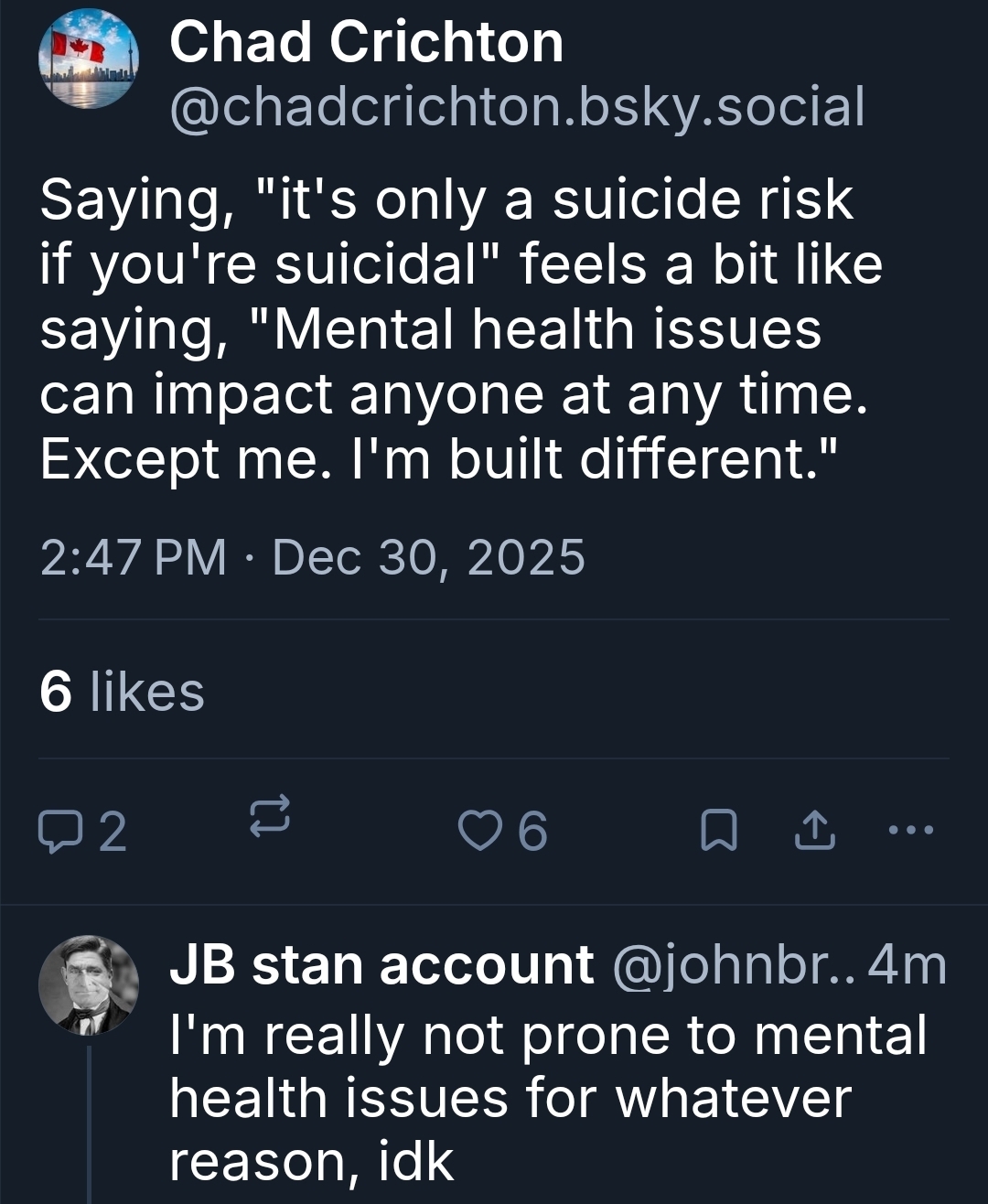Click the 2:47 PM Dec 30 timestamp
The image size is (988, 1204).
coord(312,557)
